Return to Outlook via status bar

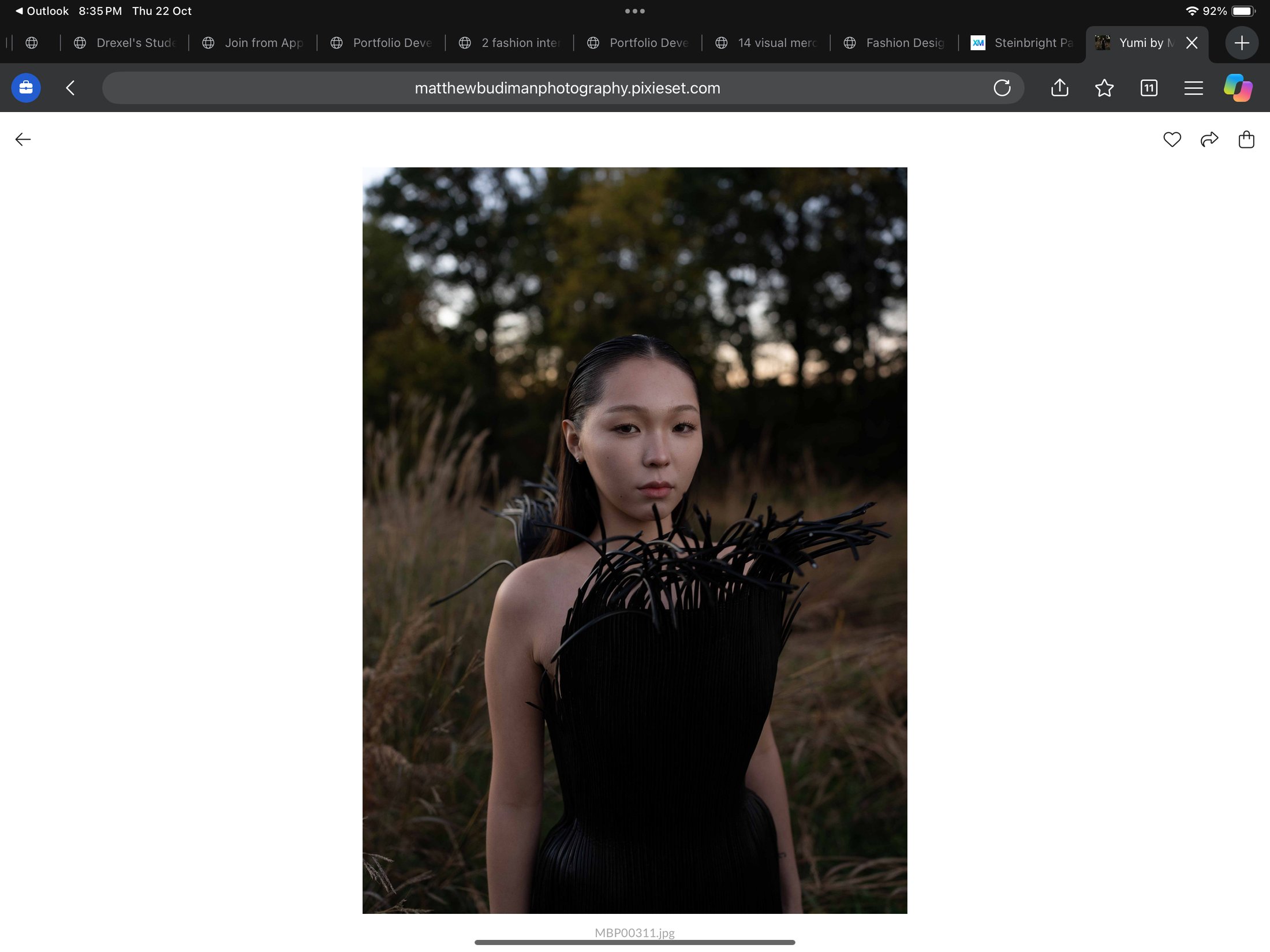click(x=42, y=11)
